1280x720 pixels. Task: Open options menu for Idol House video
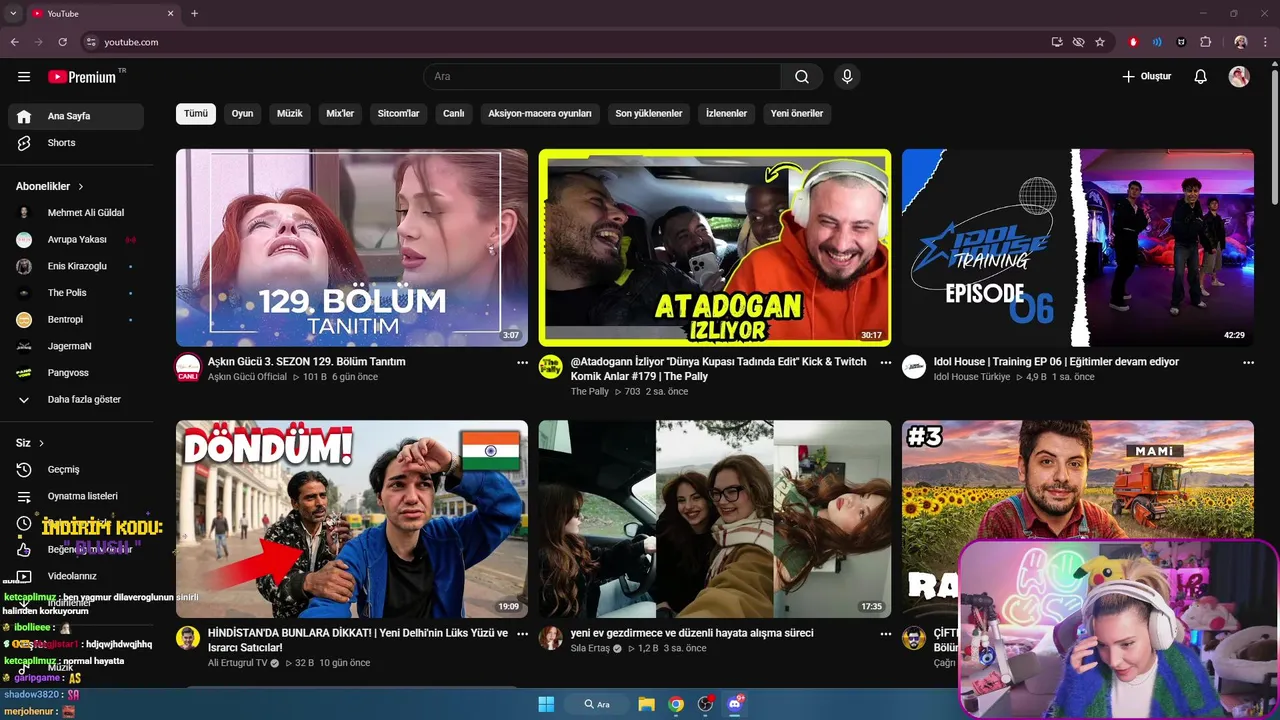(1248, 363)
